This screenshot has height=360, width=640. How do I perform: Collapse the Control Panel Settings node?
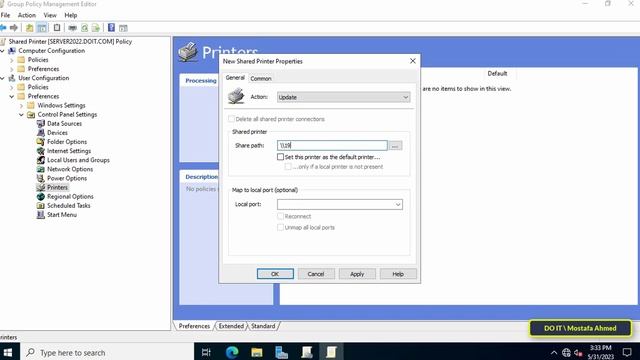point(22,114)
